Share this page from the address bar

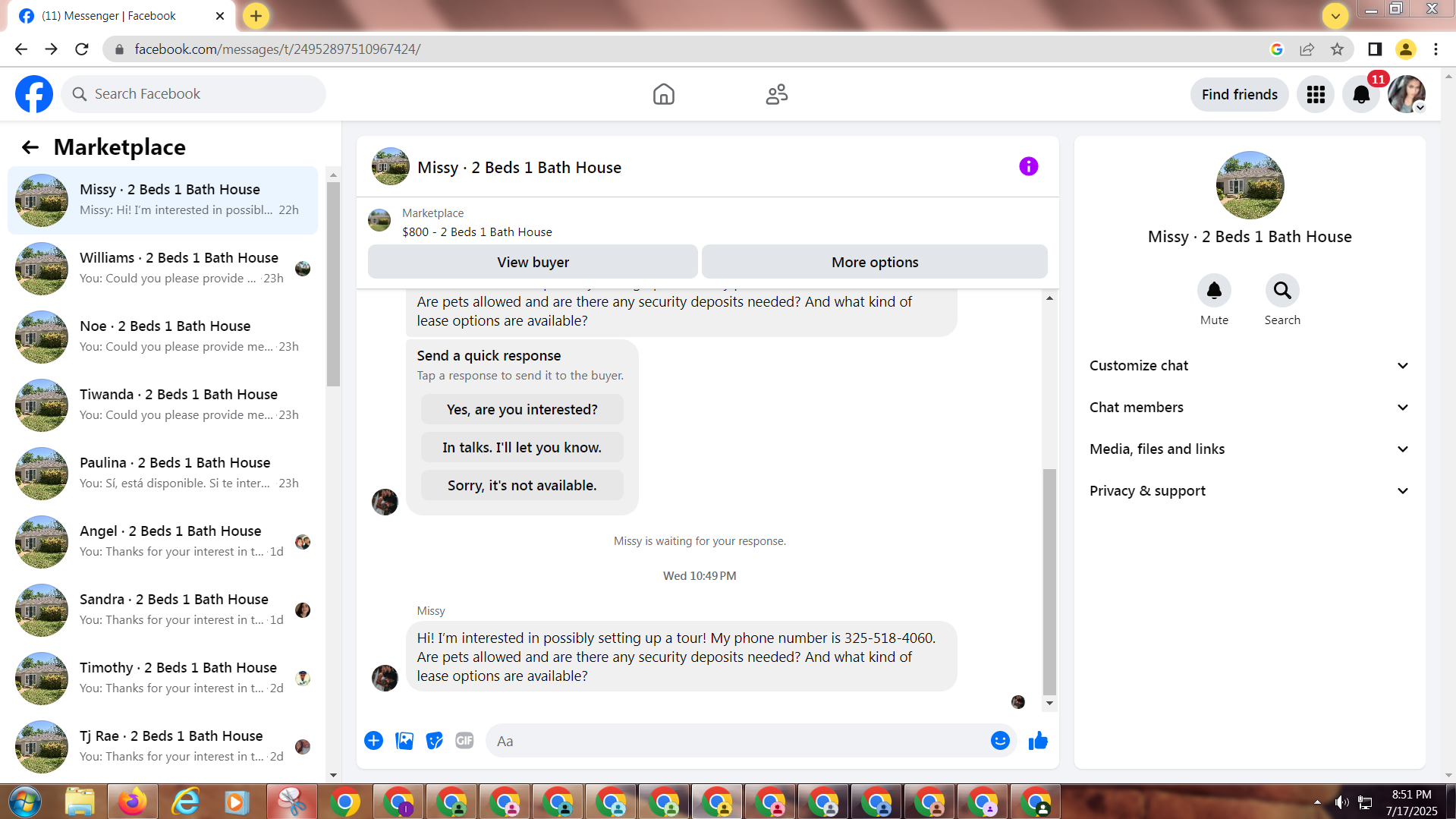tap(1307, 49)
